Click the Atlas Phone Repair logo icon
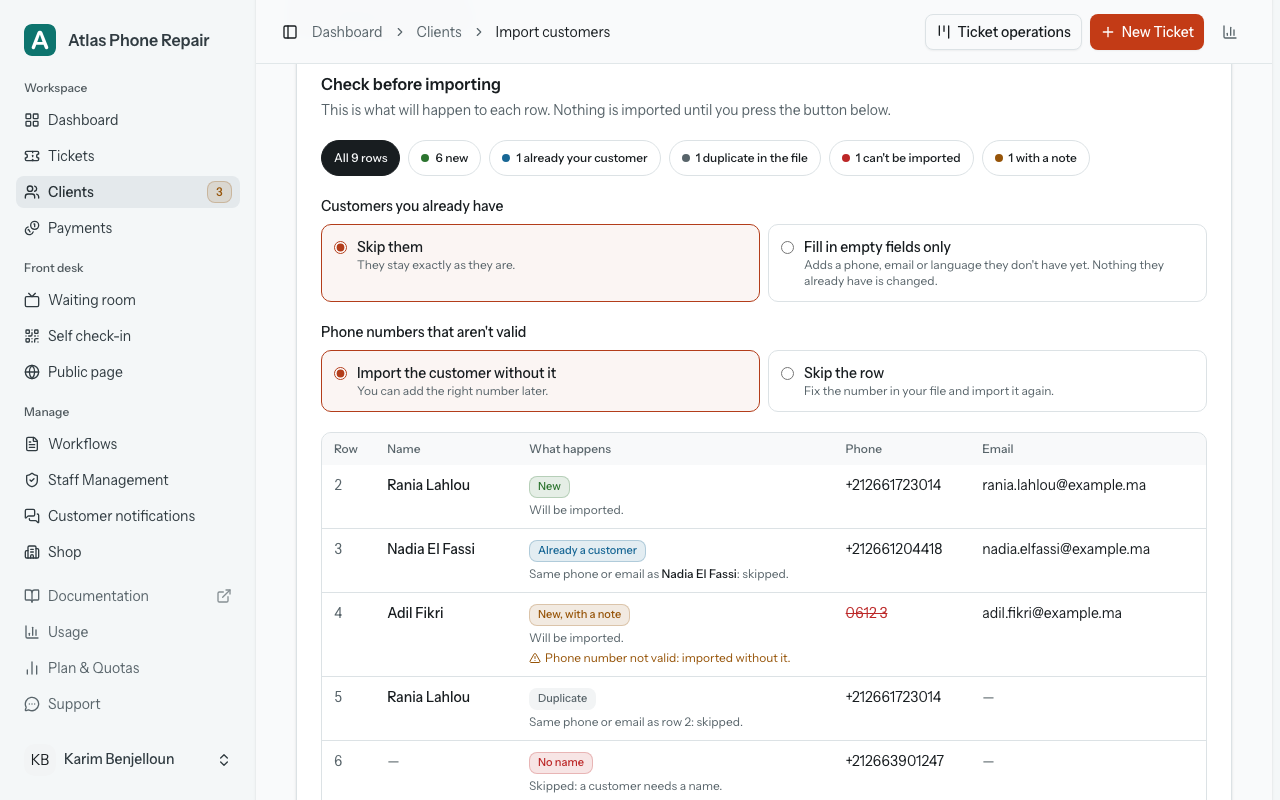Image resolution: width=1280 pixels, height=800 pixels. tap(40, 40)
